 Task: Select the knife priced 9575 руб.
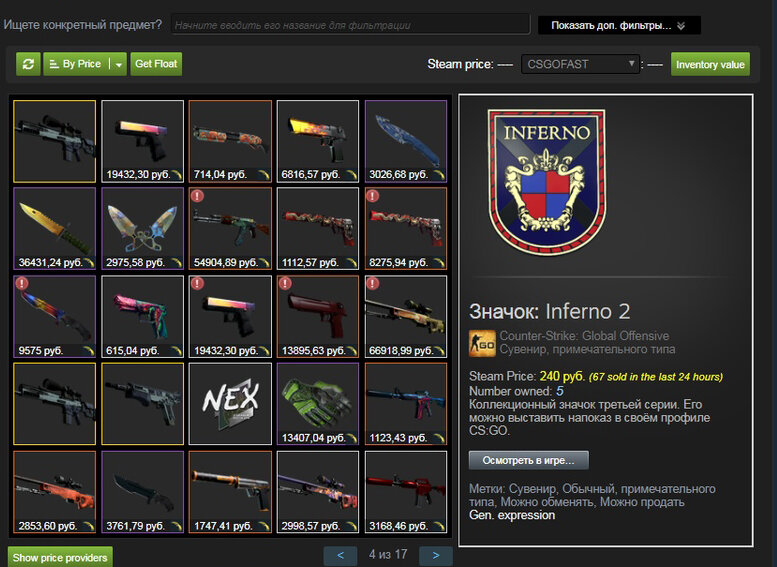tap(55, 317)
